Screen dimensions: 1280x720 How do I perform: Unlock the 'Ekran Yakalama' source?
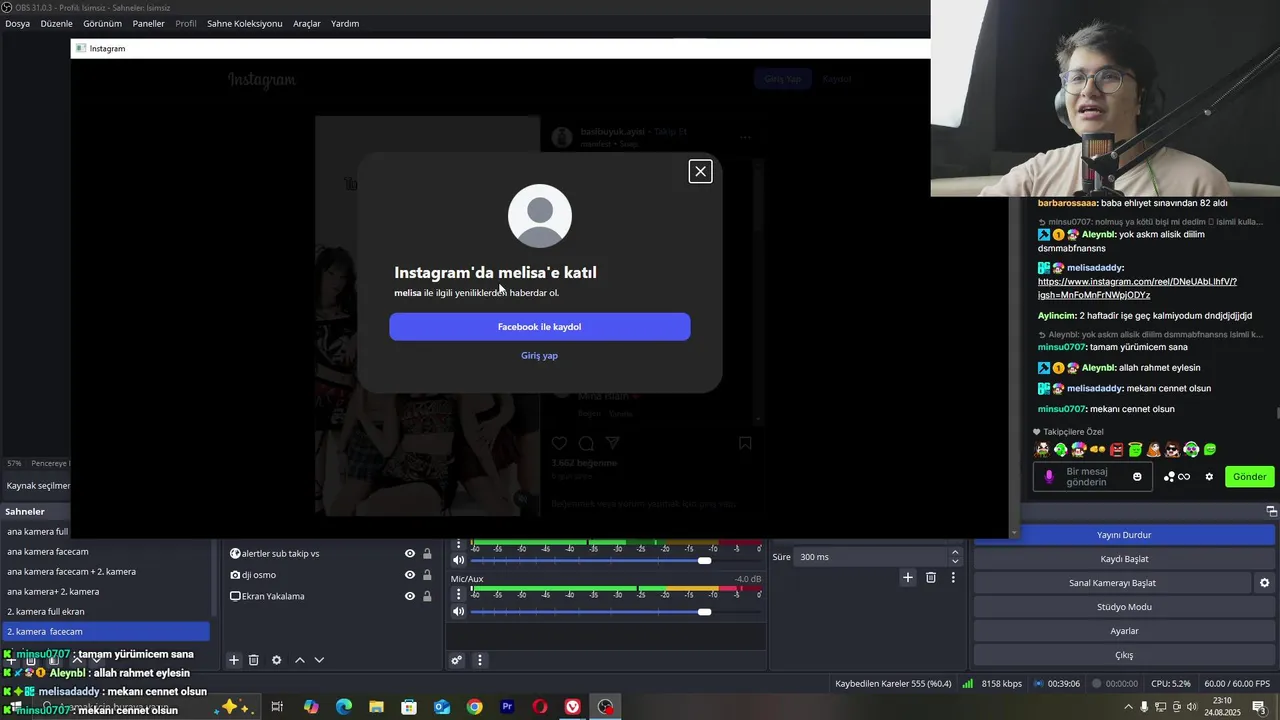pos(427,596)
